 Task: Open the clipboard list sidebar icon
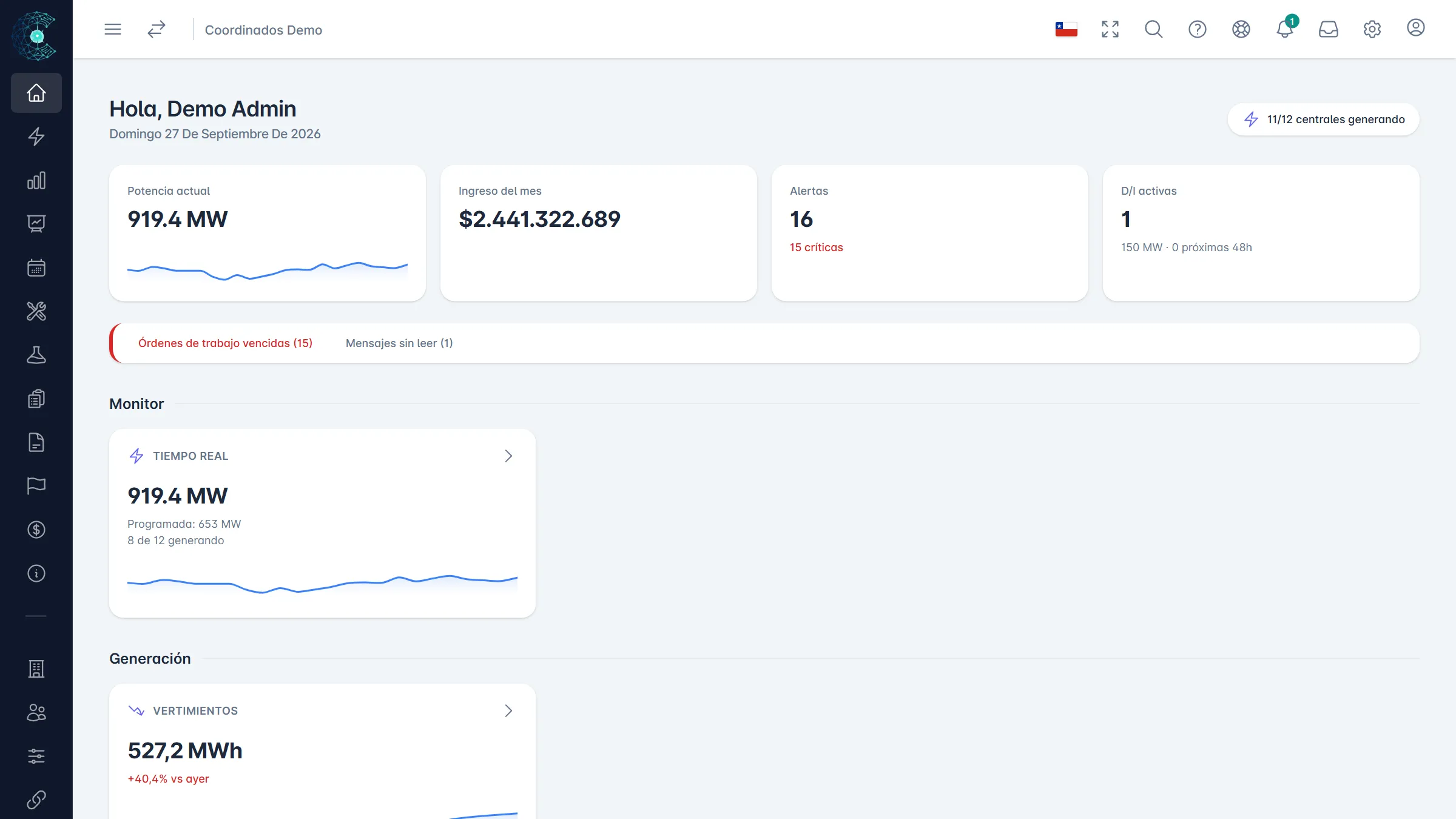pyautogui.click(x=36, y=399)
